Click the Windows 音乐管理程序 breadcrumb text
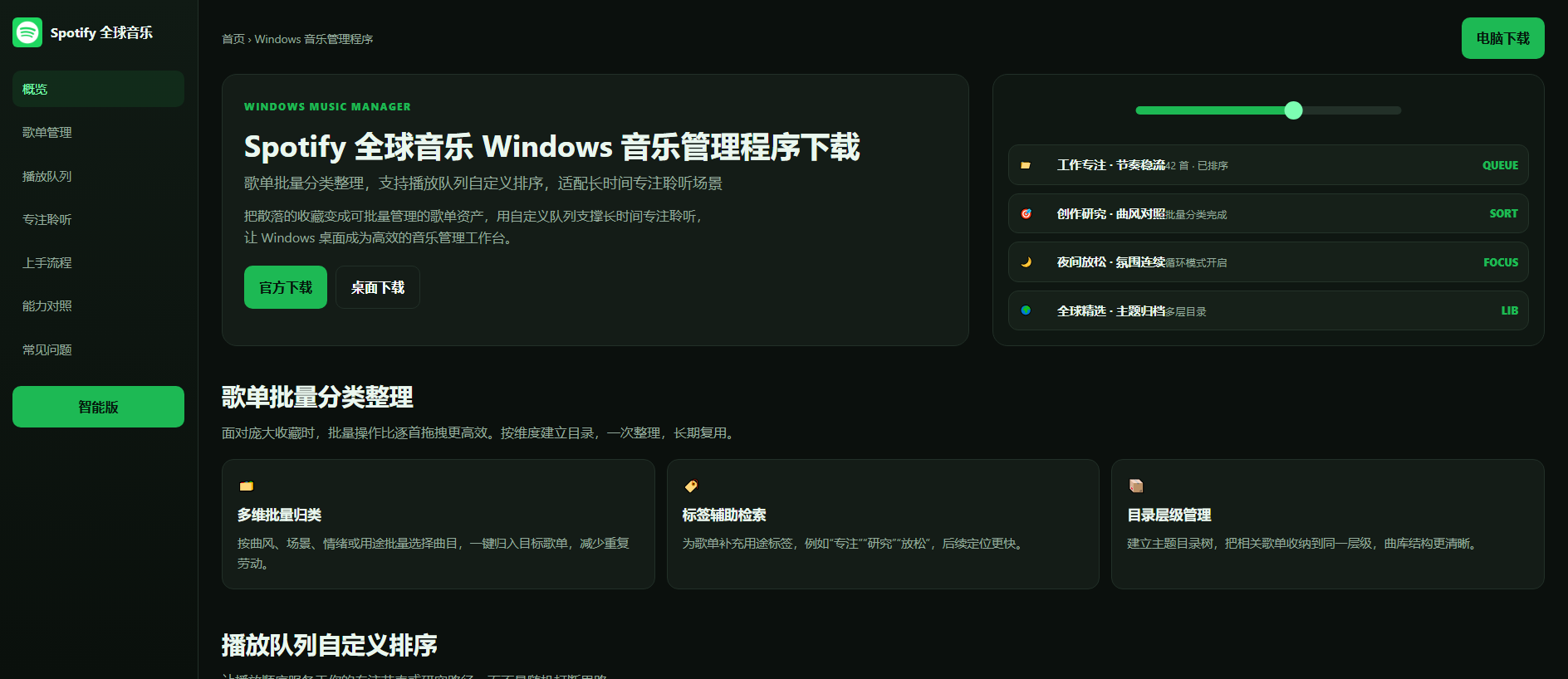This screenshot has height=679, width=1568. click(x=314, y=39)
